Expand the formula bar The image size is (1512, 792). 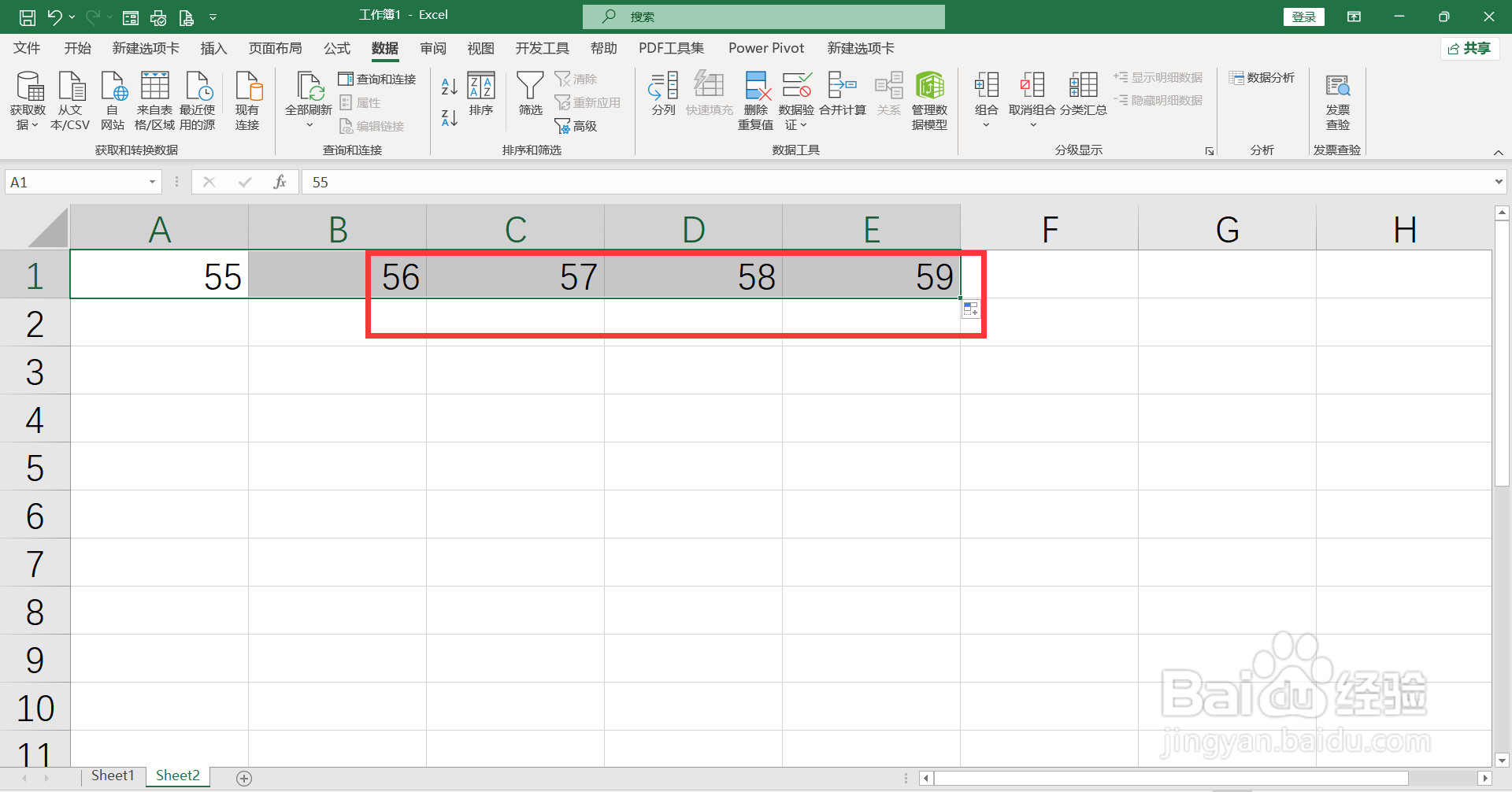(x=1498, y=182)
